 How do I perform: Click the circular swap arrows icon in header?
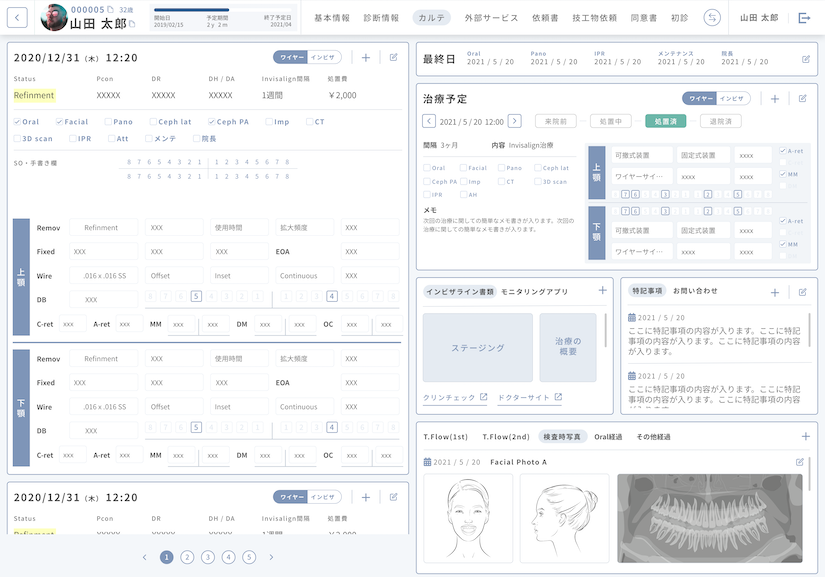point(712,17)
